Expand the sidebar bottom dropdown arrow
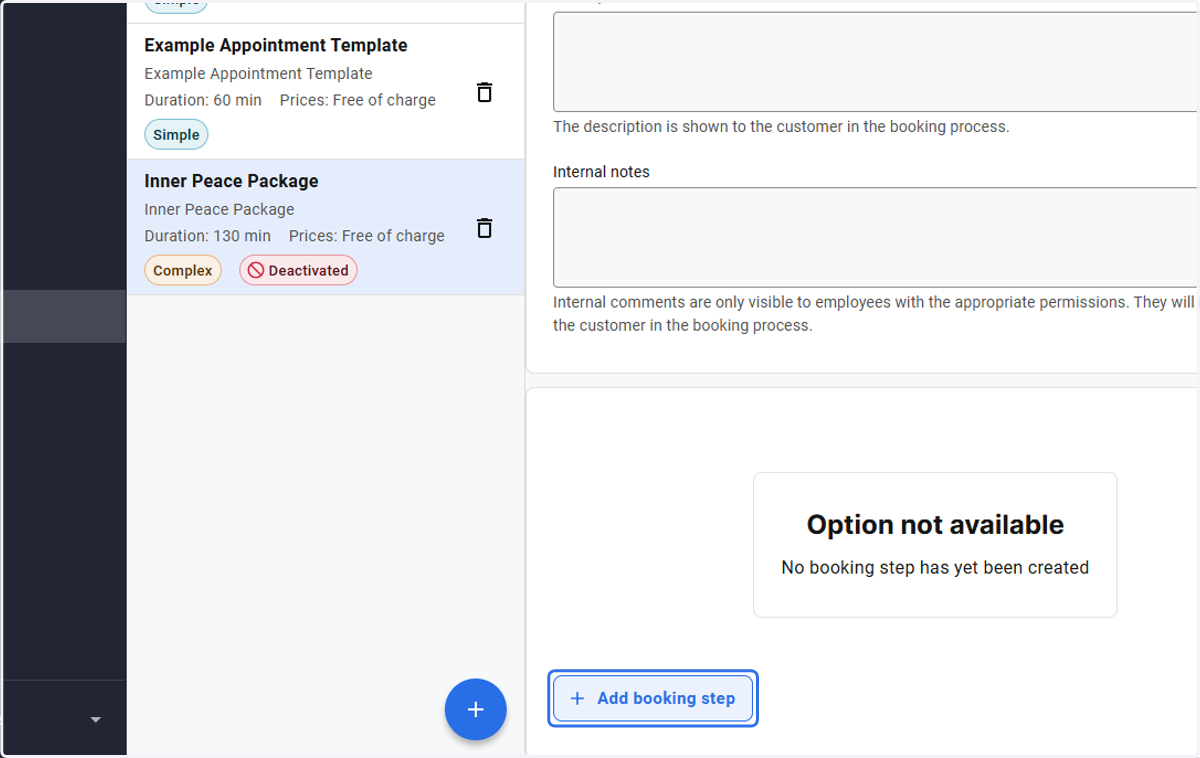Viewport: 1200px width, 758px height. [96, 719]
